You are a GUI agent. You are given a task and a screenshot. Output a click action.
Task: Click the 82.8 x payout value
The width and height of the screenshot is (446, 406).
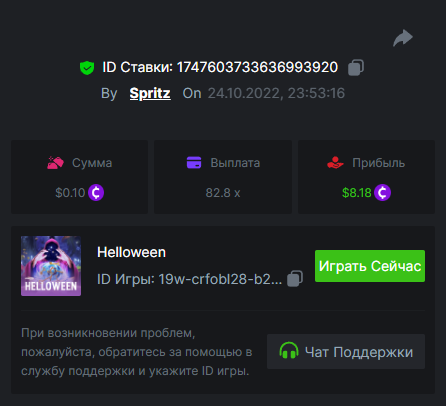223,193
